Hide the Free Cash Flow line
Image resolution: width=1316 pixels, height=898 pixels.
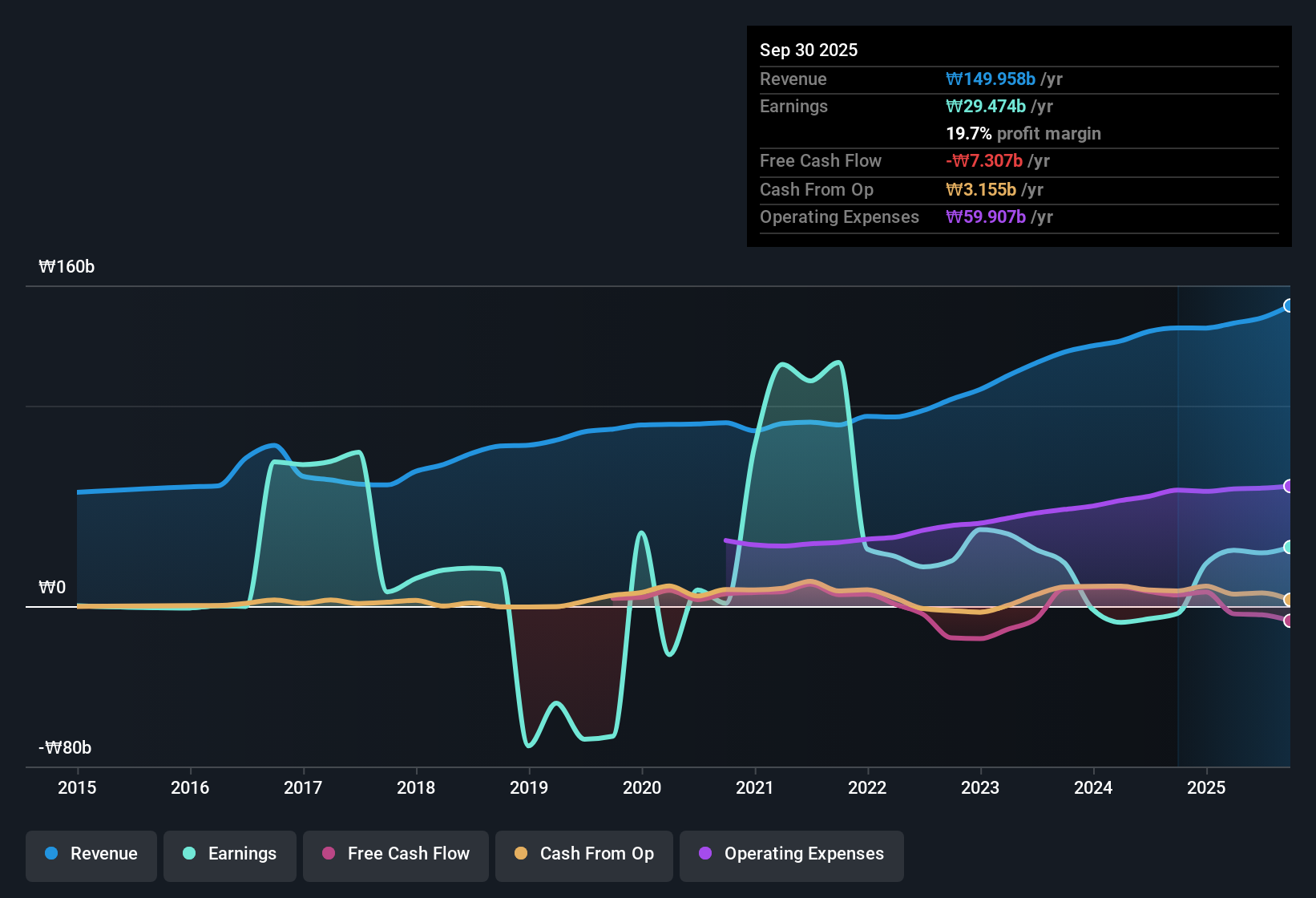tap(395, 854)
